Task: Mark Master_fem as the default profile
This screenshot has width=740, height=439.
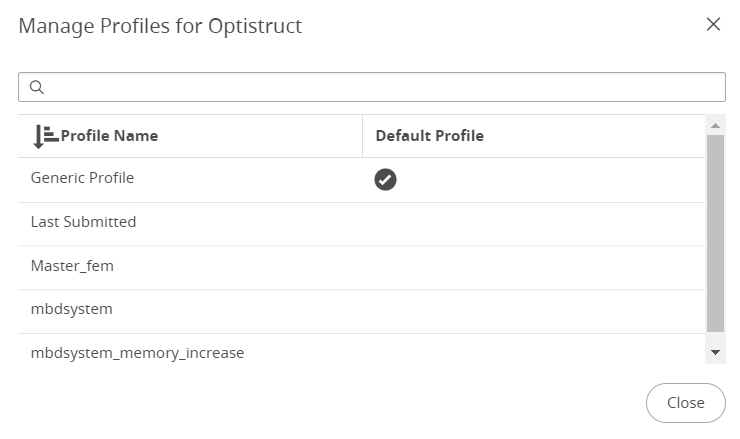Action: pos(385,267)
